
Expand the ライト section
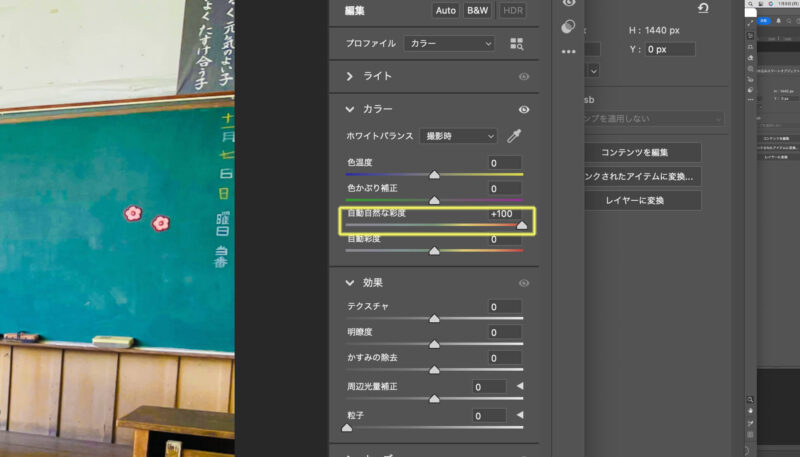point(349,77)
